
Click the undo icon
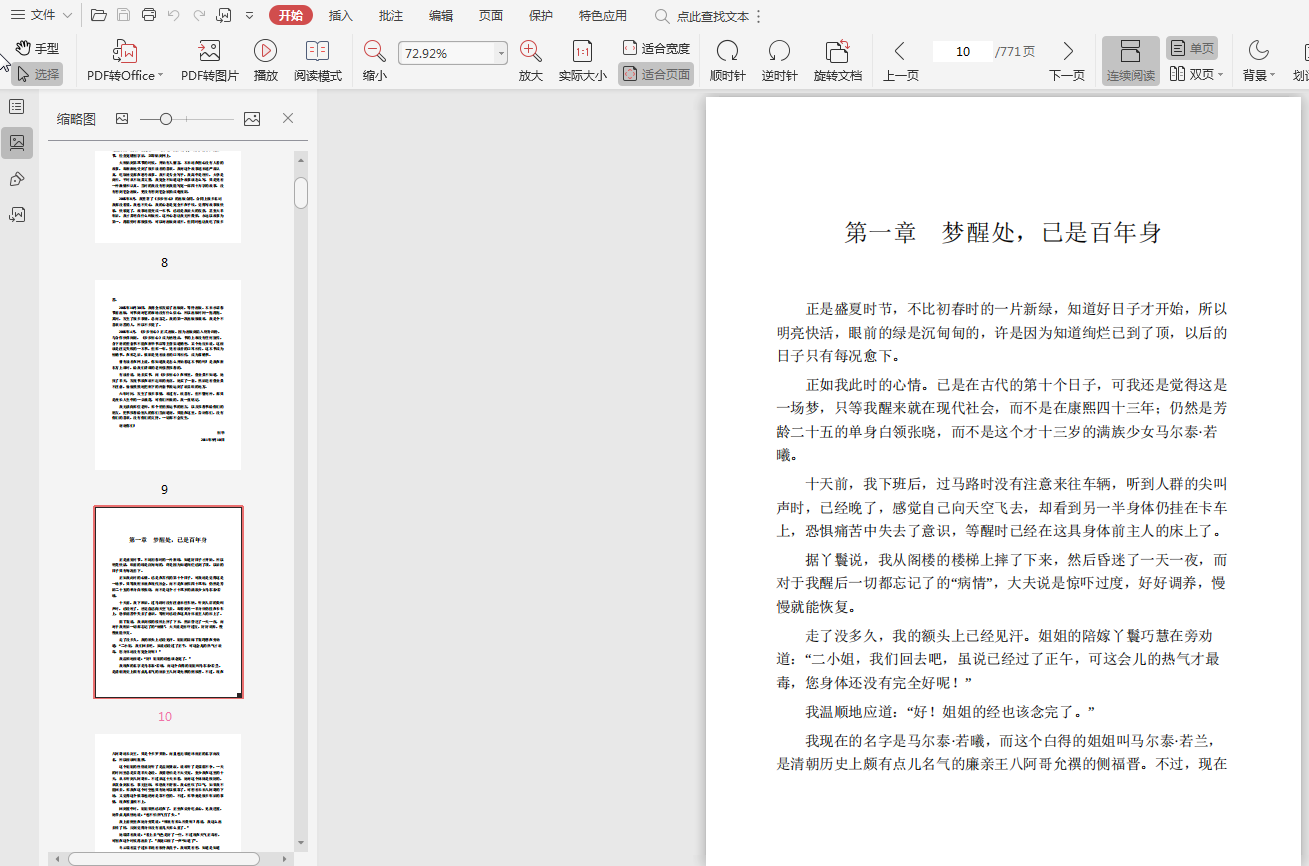coord(174,15)
